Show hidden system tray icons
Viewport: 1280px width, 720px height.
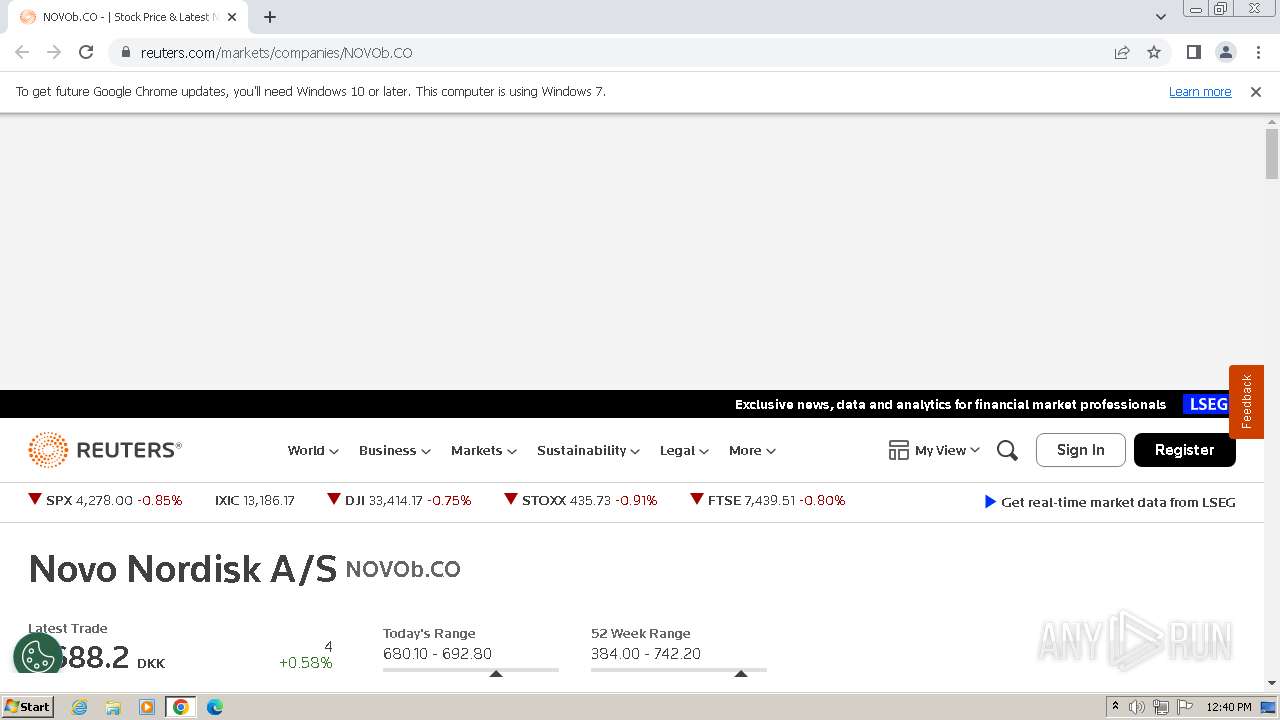pyautogui.click(x=1115, y=707)
